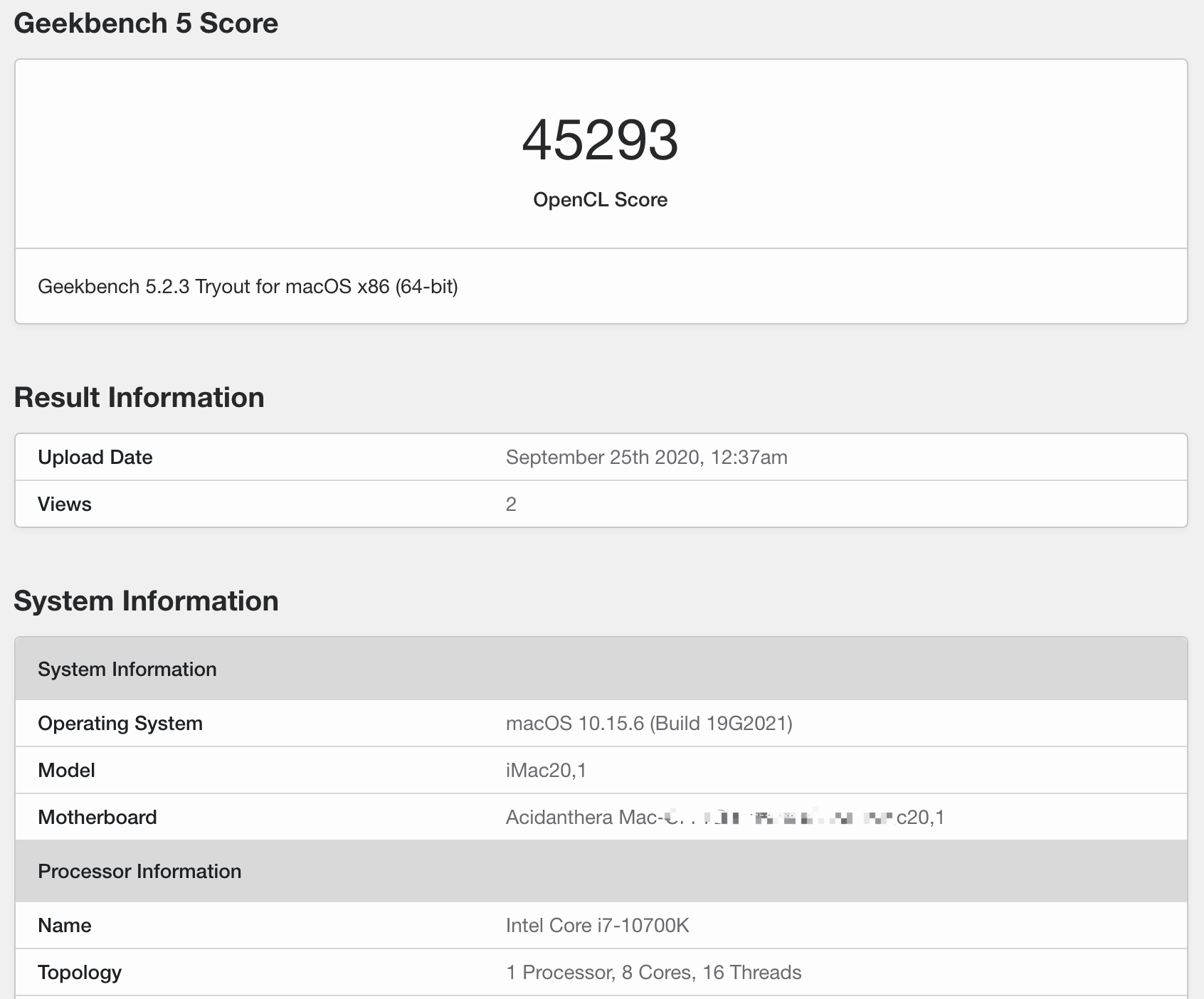
Task: Click the 'Name' row label
Action: click(65, 926)
